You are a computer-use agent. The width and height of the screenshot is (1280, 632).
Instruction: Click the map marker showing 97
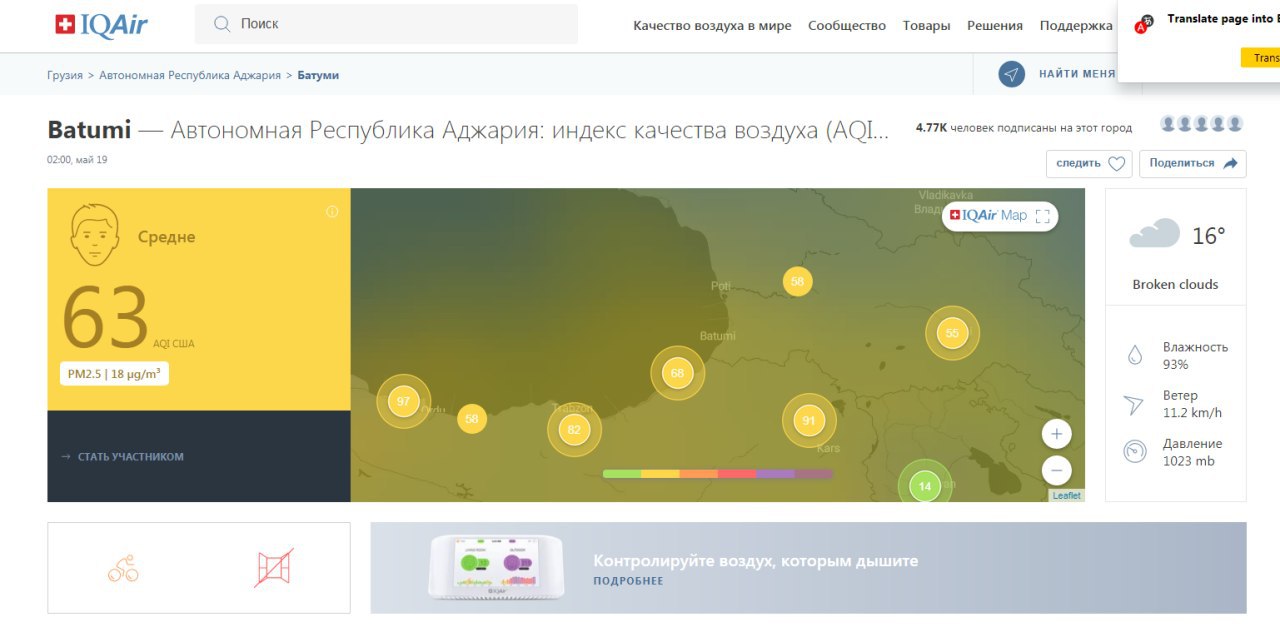click(403, 401)
